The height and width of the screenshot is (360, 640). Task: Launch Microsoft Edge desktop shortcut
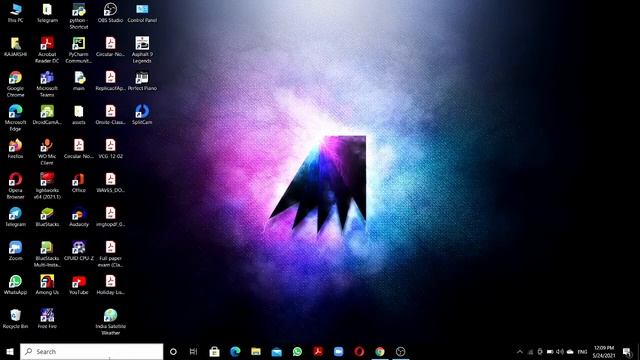point(16,118)
